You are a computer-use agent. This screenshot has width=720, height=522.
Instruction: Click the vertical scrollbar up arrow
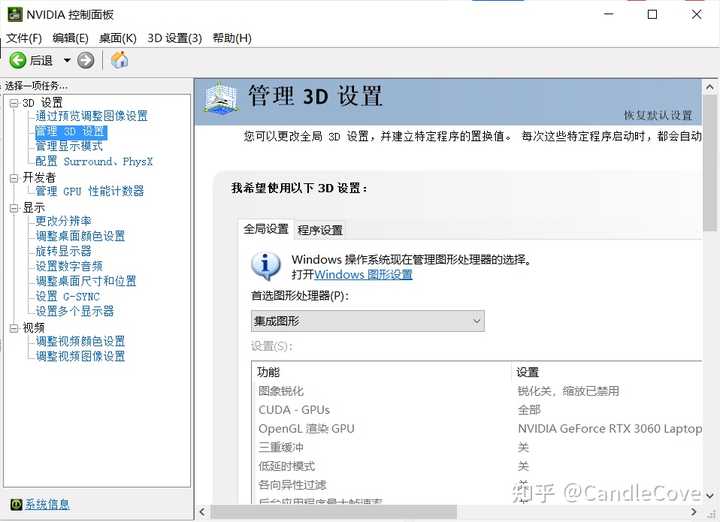coord(710,87)
